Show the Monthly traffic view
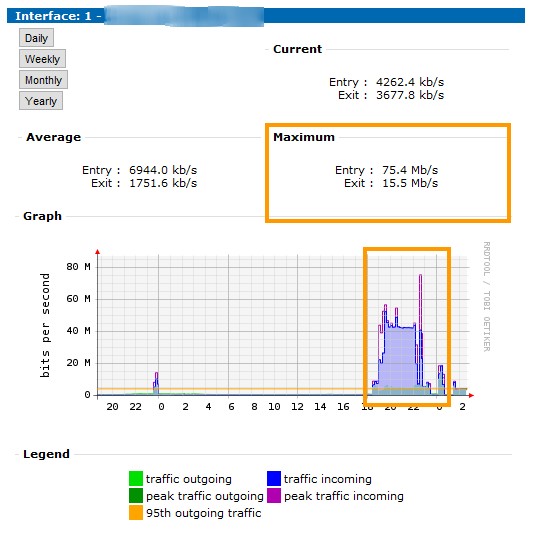Screen dimensions: 557x537 click(43, 80)
